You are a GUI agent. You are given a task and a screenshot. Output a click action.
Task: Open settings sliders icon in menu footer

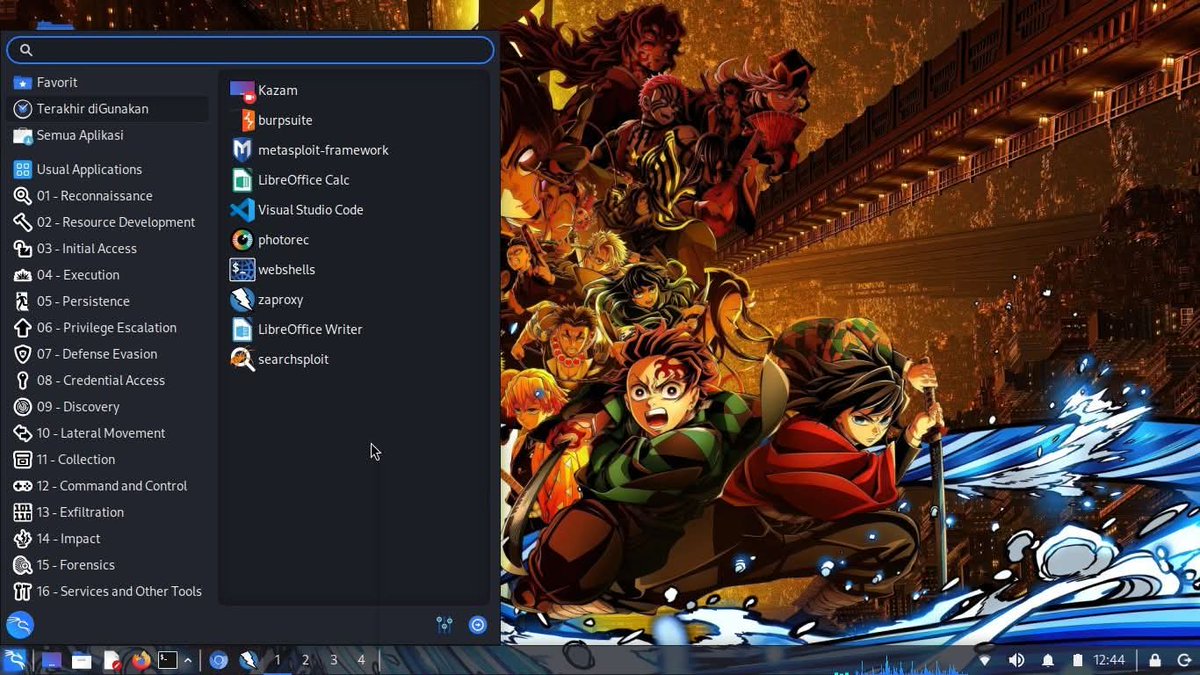[445, 625]
